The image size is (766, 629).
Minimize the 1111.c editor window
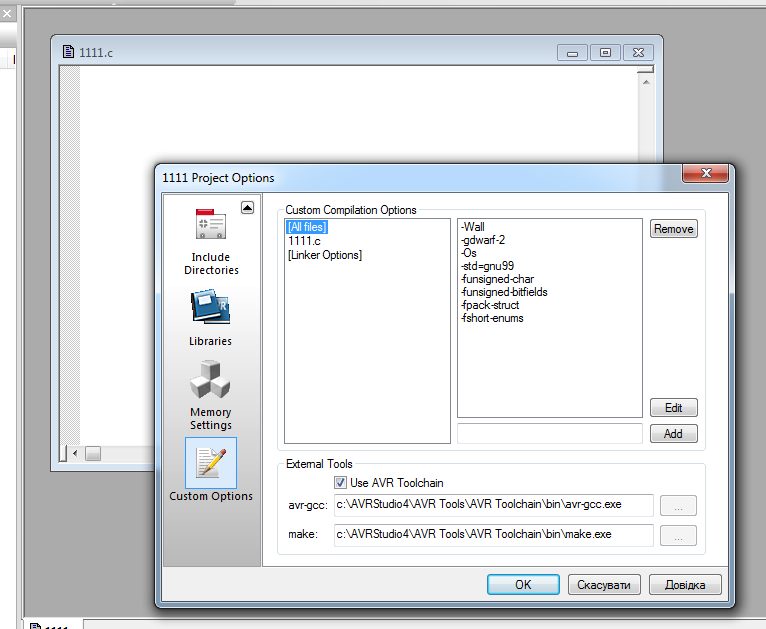click(x=573, y=53)
